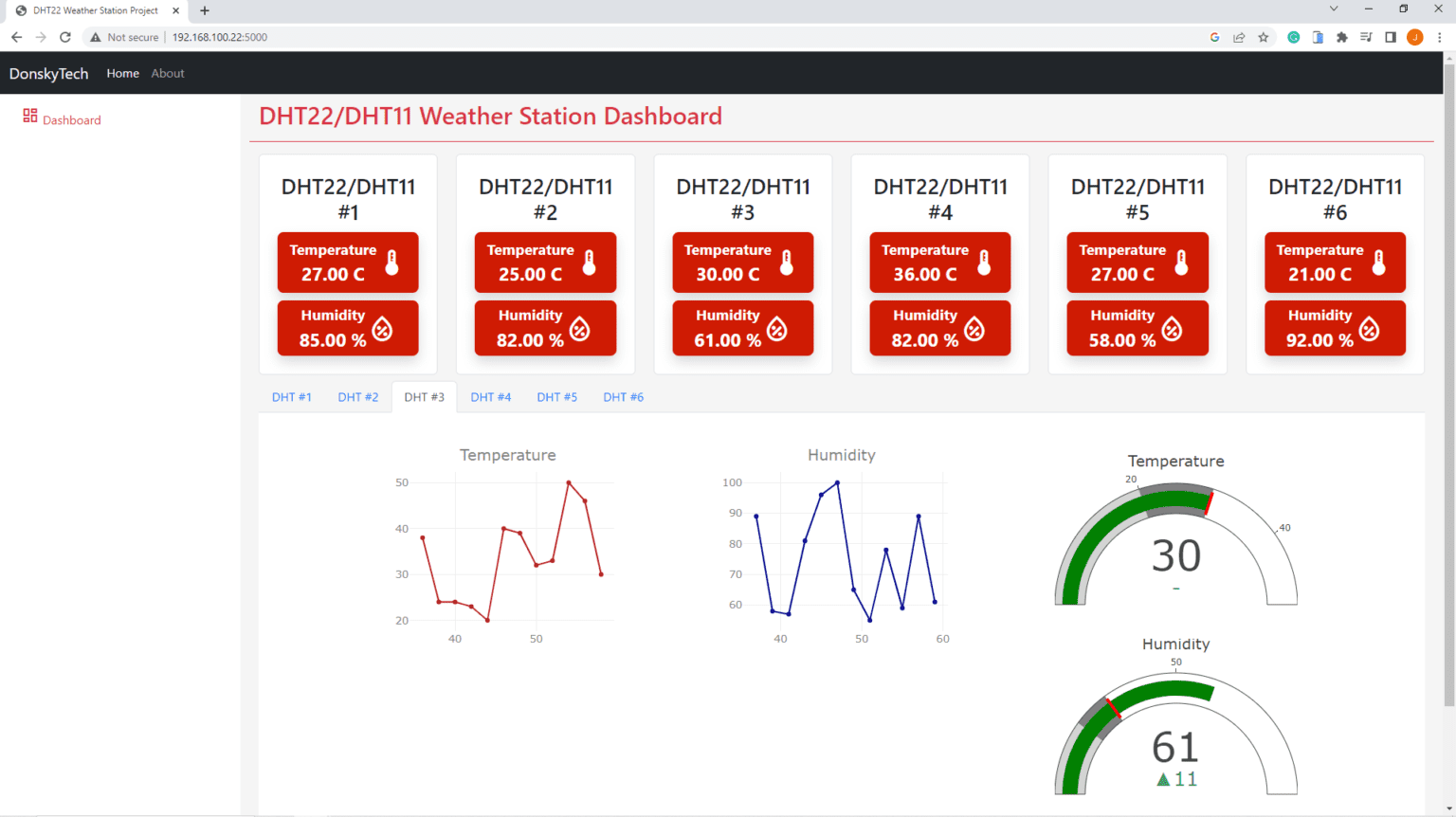Toggle the browser side panel icon
Image resolution: width=1456 pixels, height=817 pixels.
pos(1391,37)
